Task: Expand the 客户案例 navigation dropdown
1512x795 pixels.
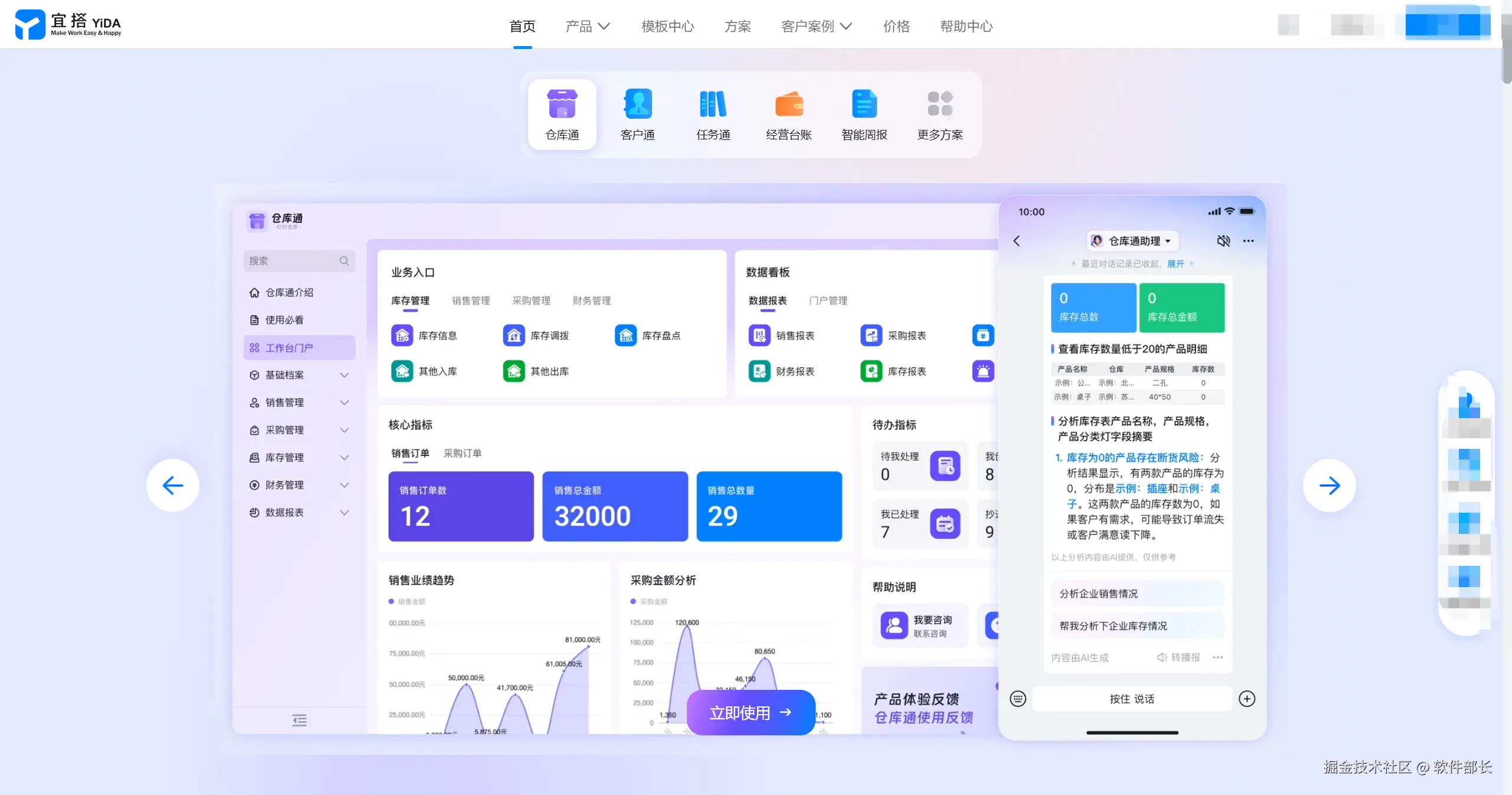Action: tap(816, 27)
